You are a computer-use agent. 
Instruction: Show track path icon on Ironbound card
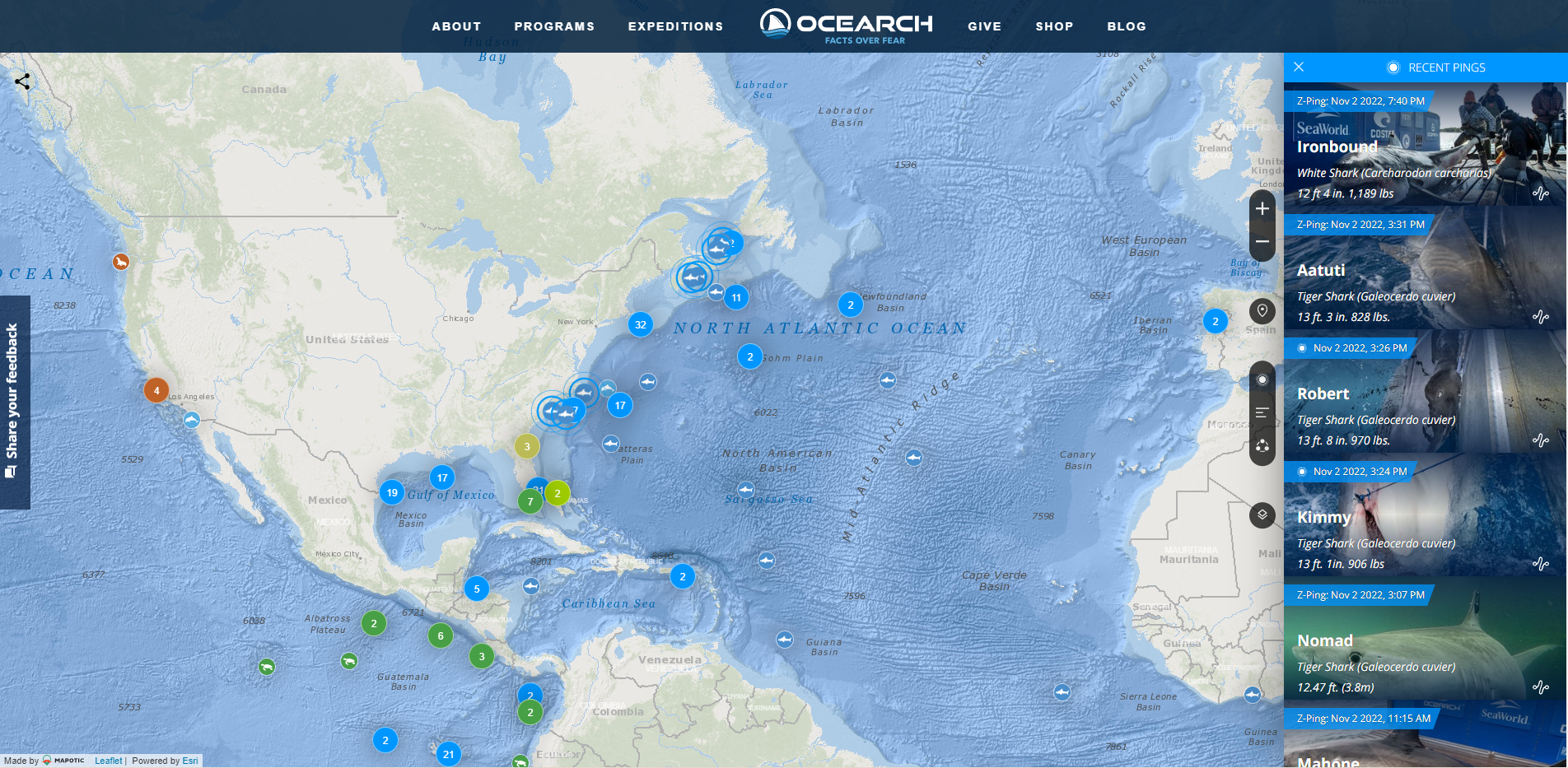[x=1540, y=193]
